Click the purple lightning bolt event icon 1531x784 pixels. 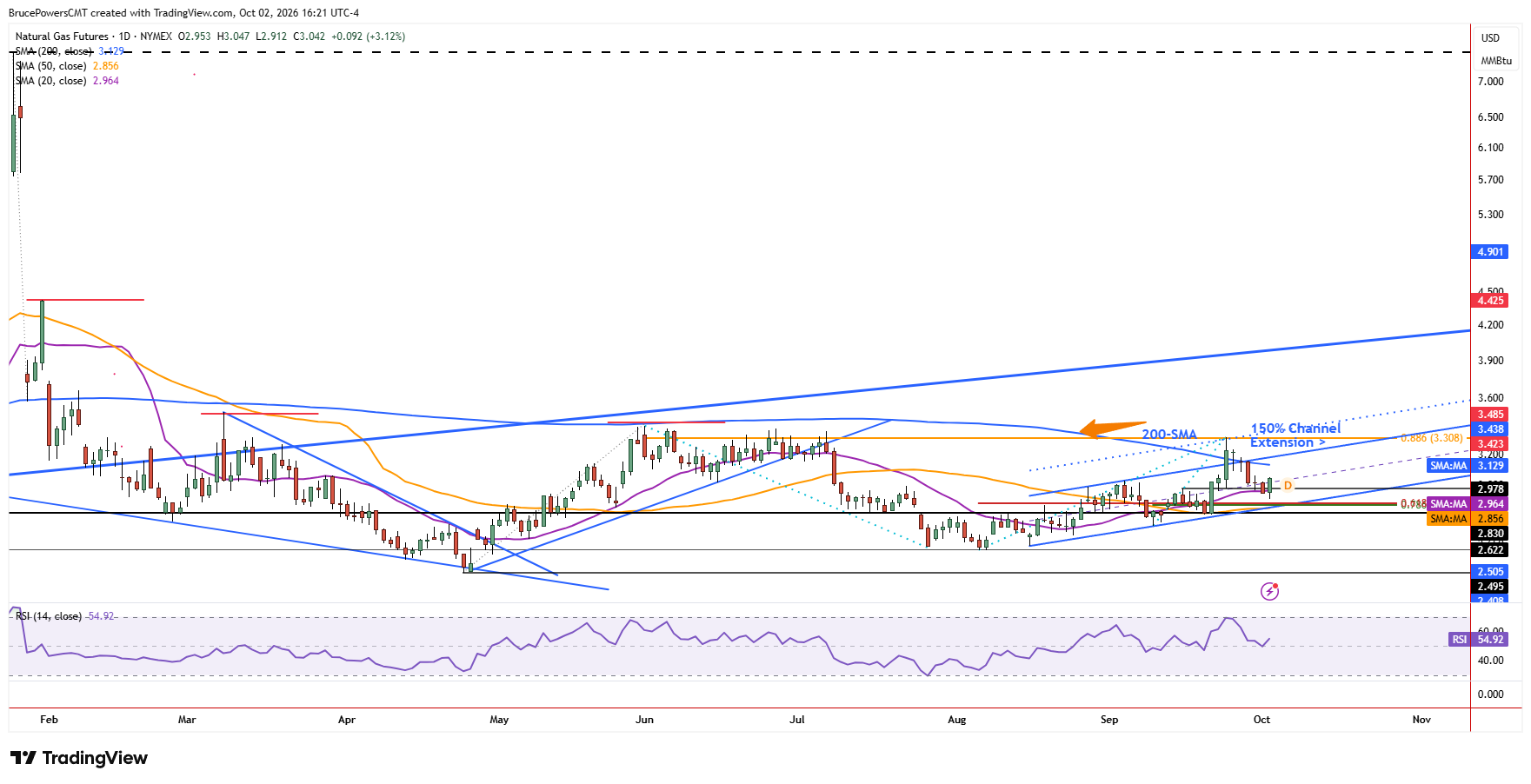[x=1269, y=591]
